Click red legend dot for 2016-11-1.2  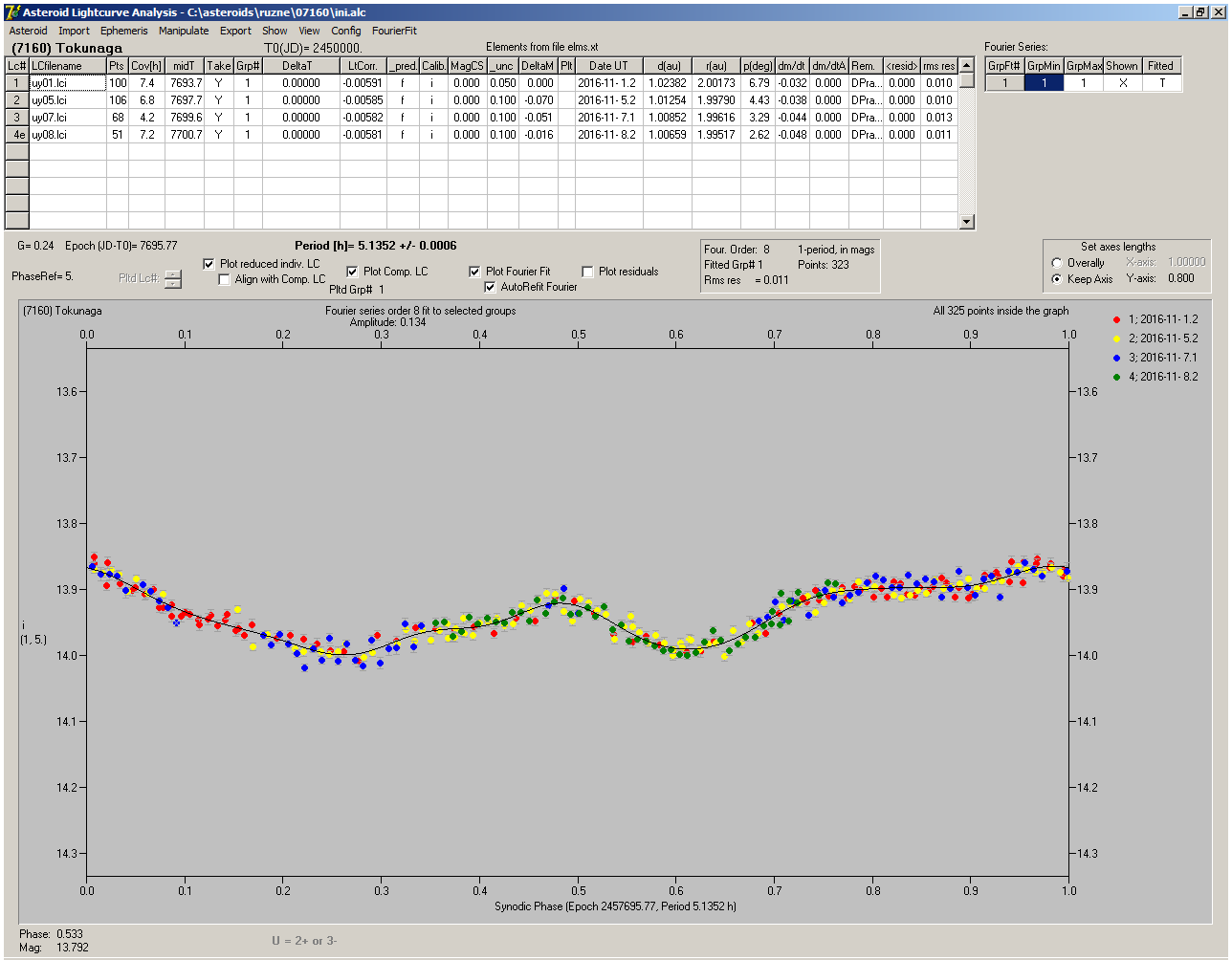(x=1117, y=319)
